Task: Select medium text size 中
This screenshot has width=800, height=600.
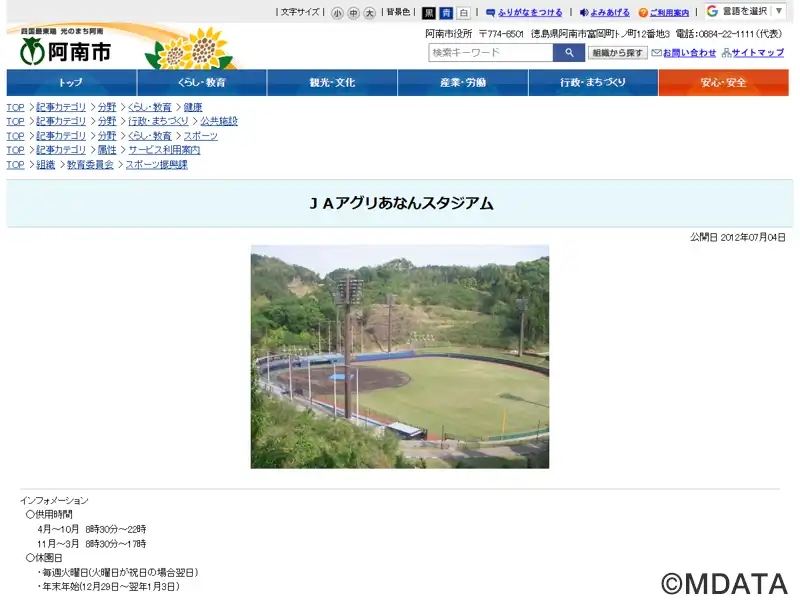Action: (x=354, y=13)
